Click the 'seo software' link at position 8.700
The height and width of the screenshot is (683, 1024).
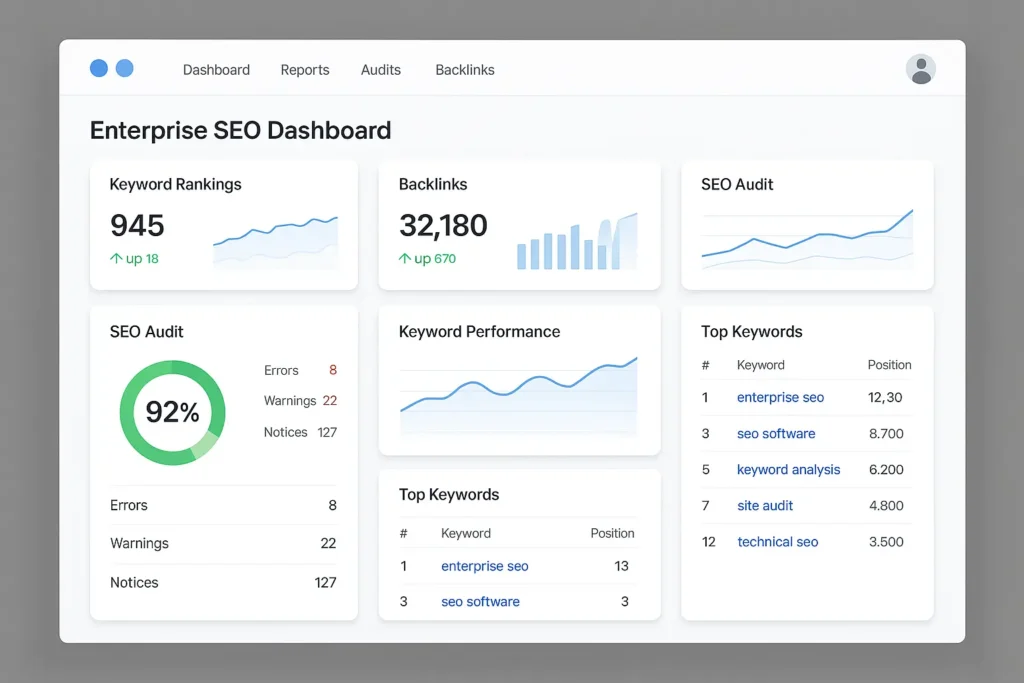pyautogui.click(x=776, y=434)
